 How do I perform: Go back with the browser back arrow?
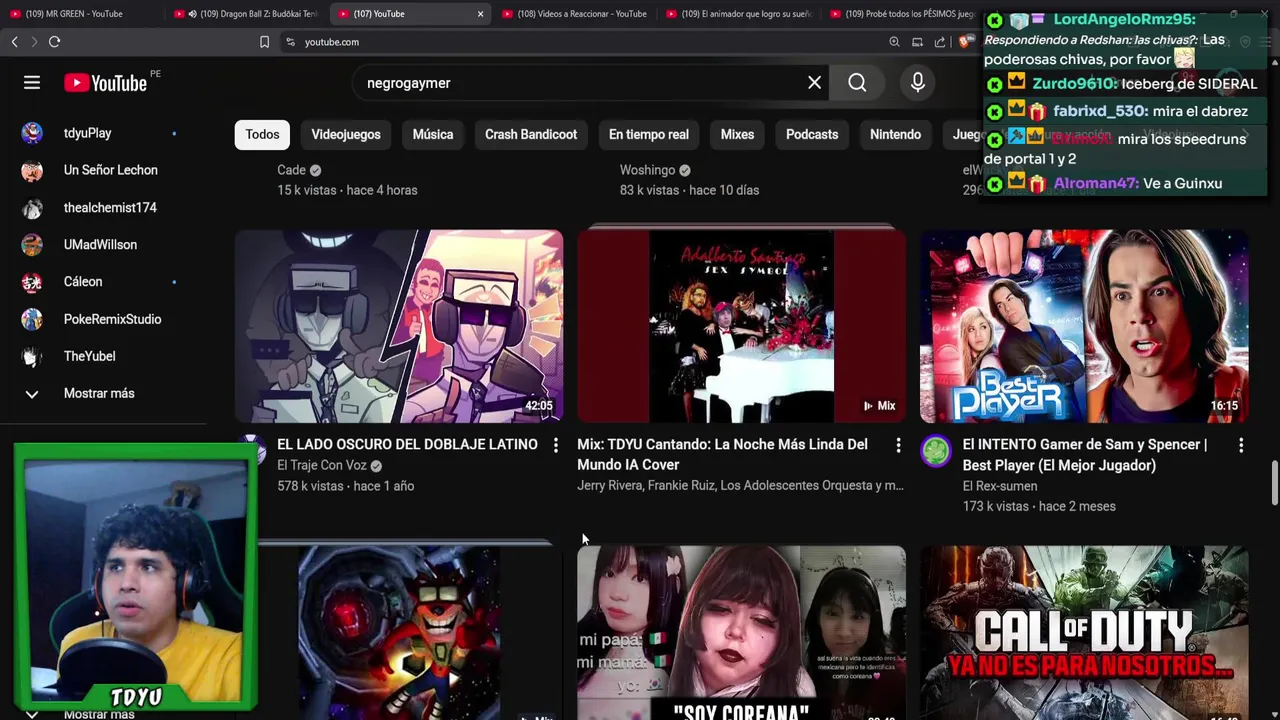pyautogui.click(x=14, y=42)
